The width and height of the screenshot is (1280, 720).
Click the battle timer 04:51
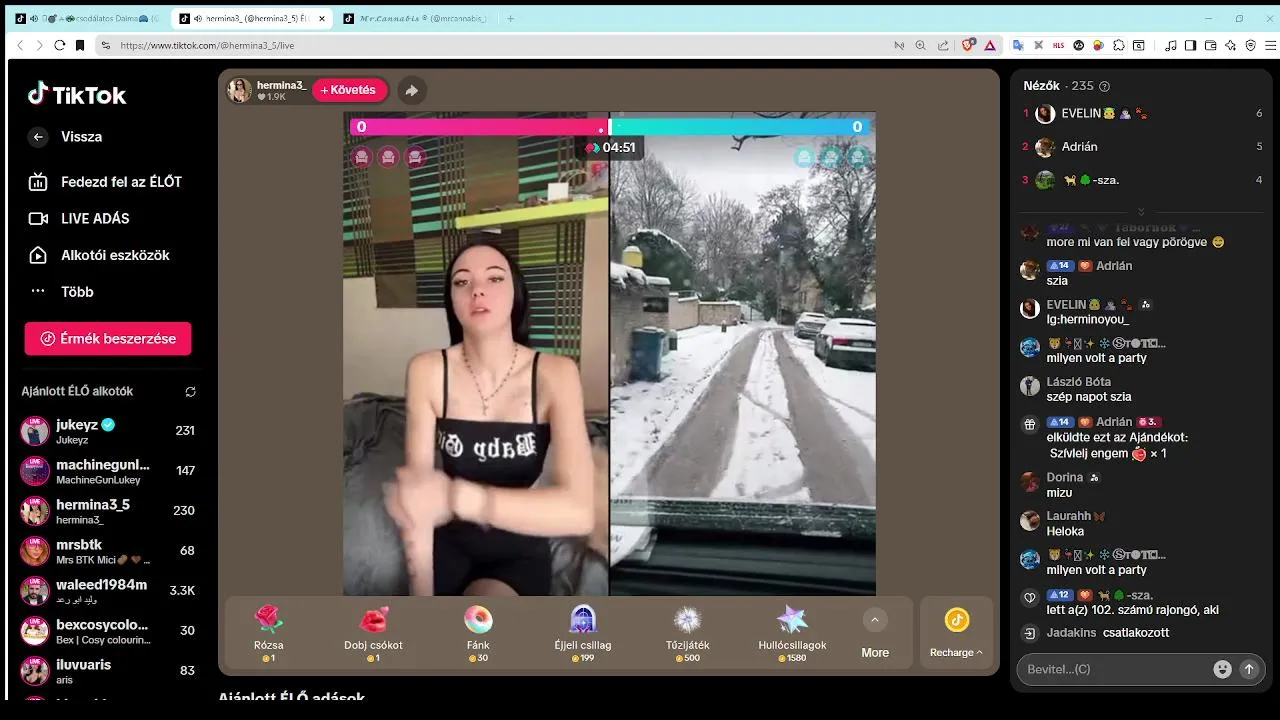click(611, 148)
